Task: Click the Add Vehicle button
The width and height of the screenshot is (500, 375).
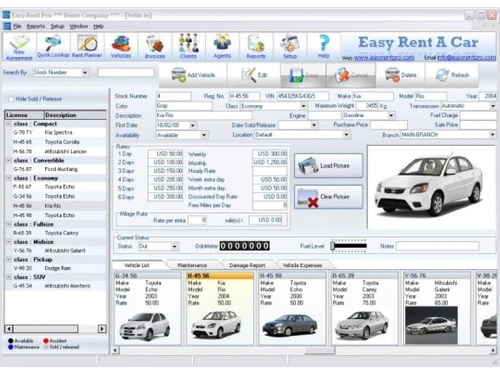Action: [x=193, y=75]
